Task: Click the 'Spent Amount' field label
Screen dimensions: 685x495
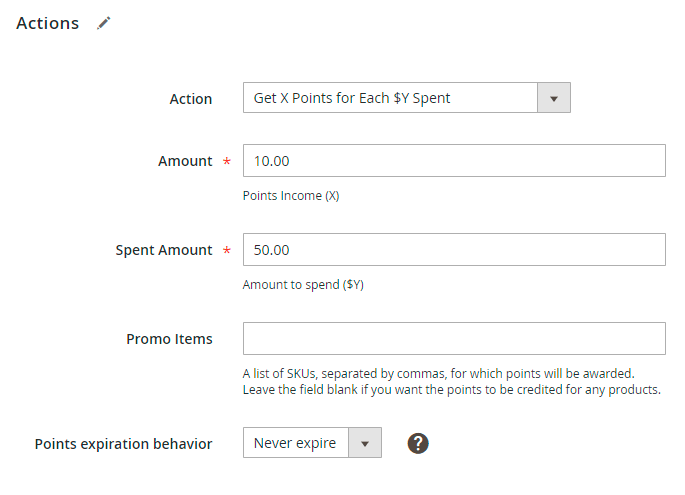Action: pos(164,250)
